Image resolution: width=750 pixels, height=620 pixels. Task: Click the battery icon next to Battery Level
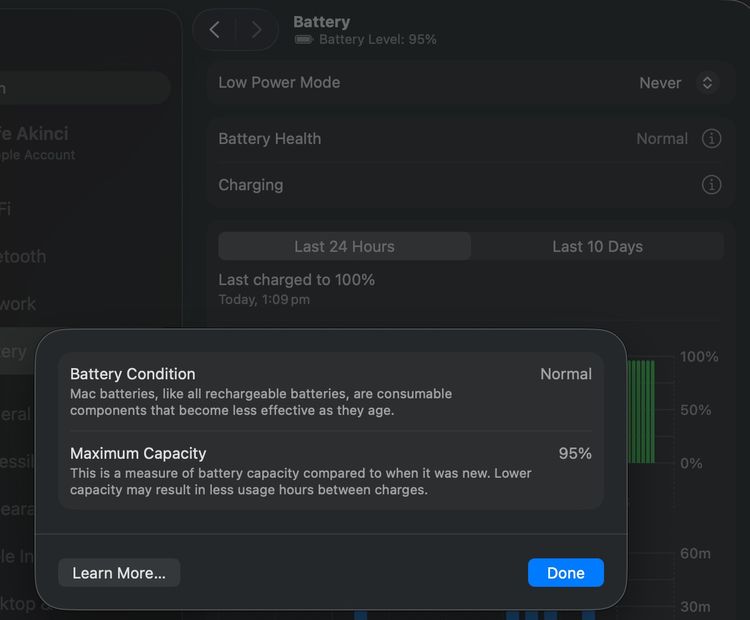click(x=304, y=39)
